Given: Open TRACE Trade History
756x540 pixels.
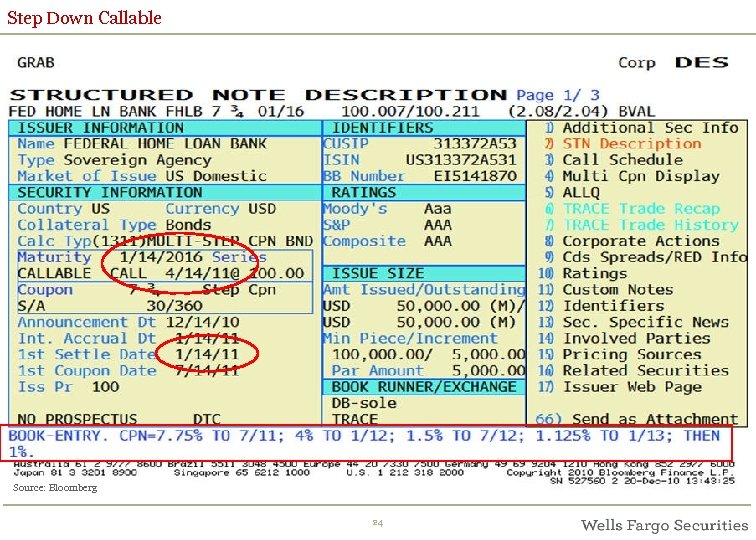Looking at the screenshot, I should pos(642,225).
